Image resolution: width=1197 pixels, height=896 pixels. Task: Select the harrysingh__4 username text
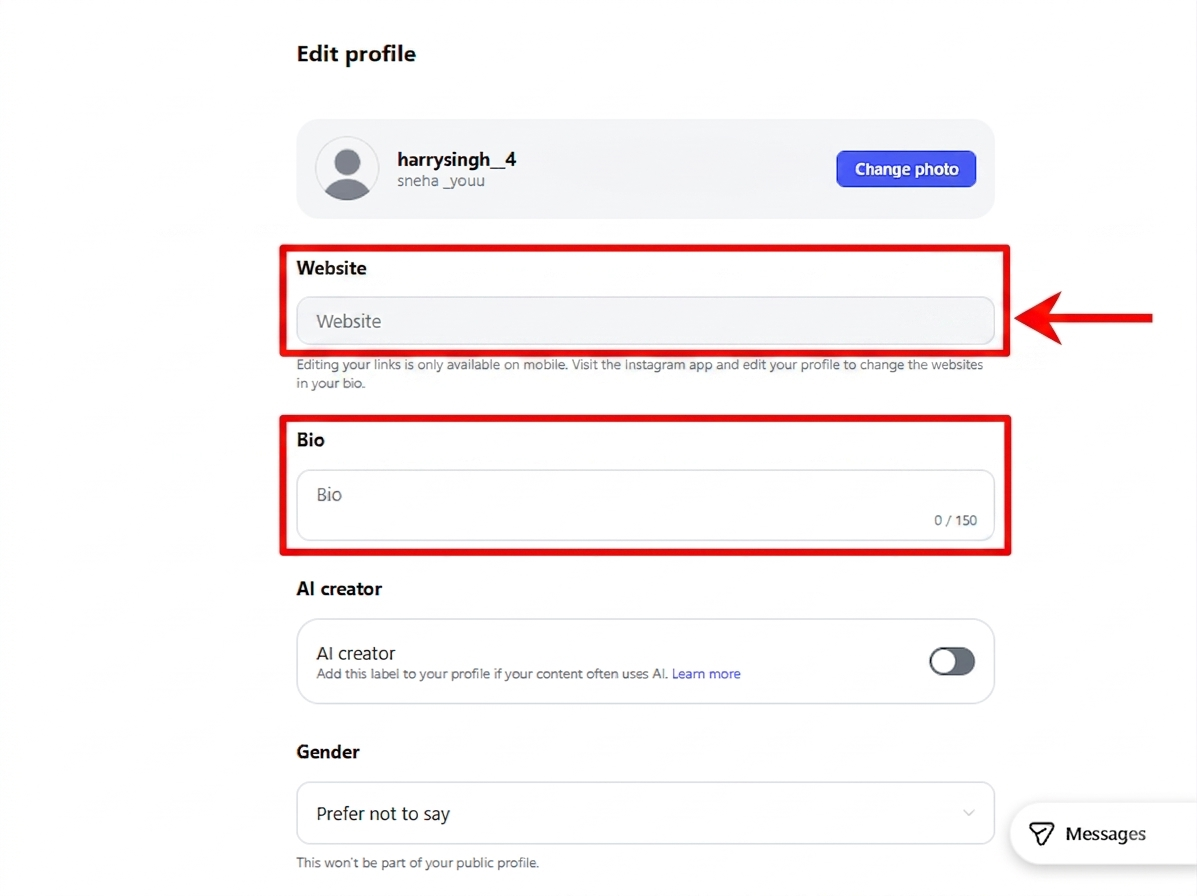pyautogui.click(x=457, y=160)
